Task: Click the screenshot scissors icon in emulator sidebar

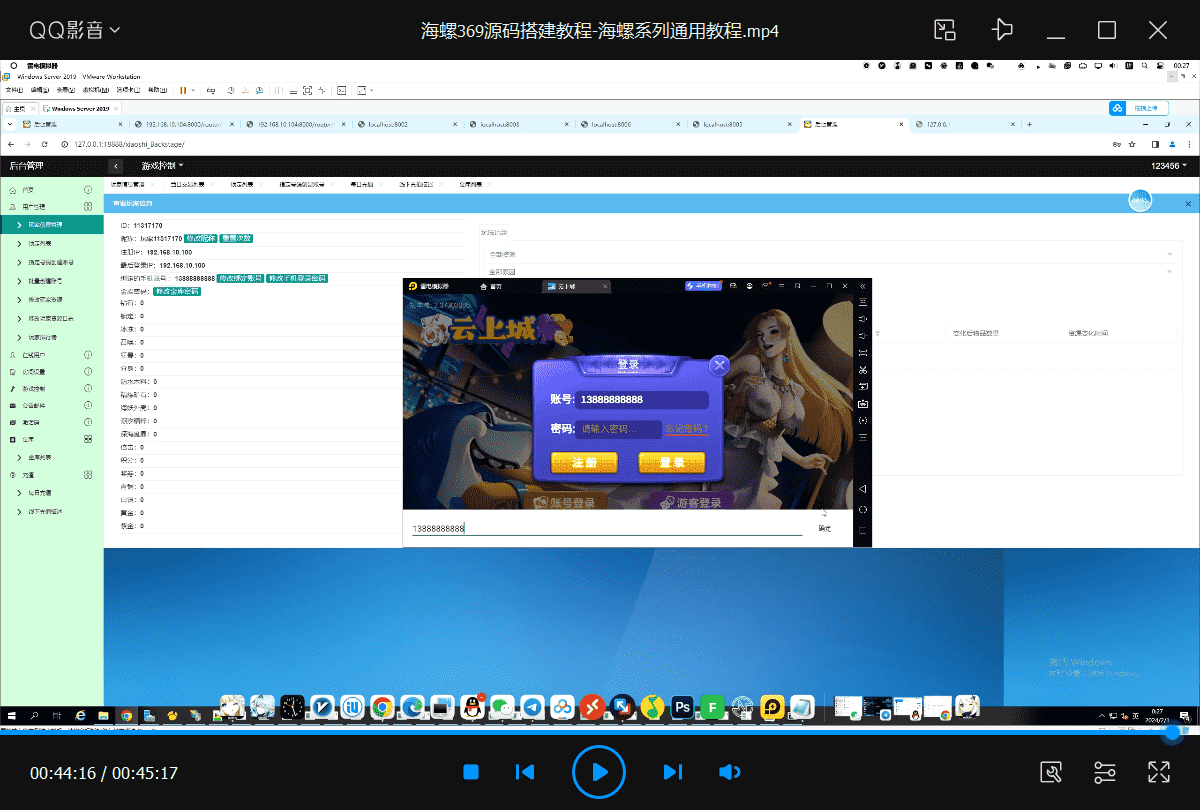Action: click(x=863, y=369)
